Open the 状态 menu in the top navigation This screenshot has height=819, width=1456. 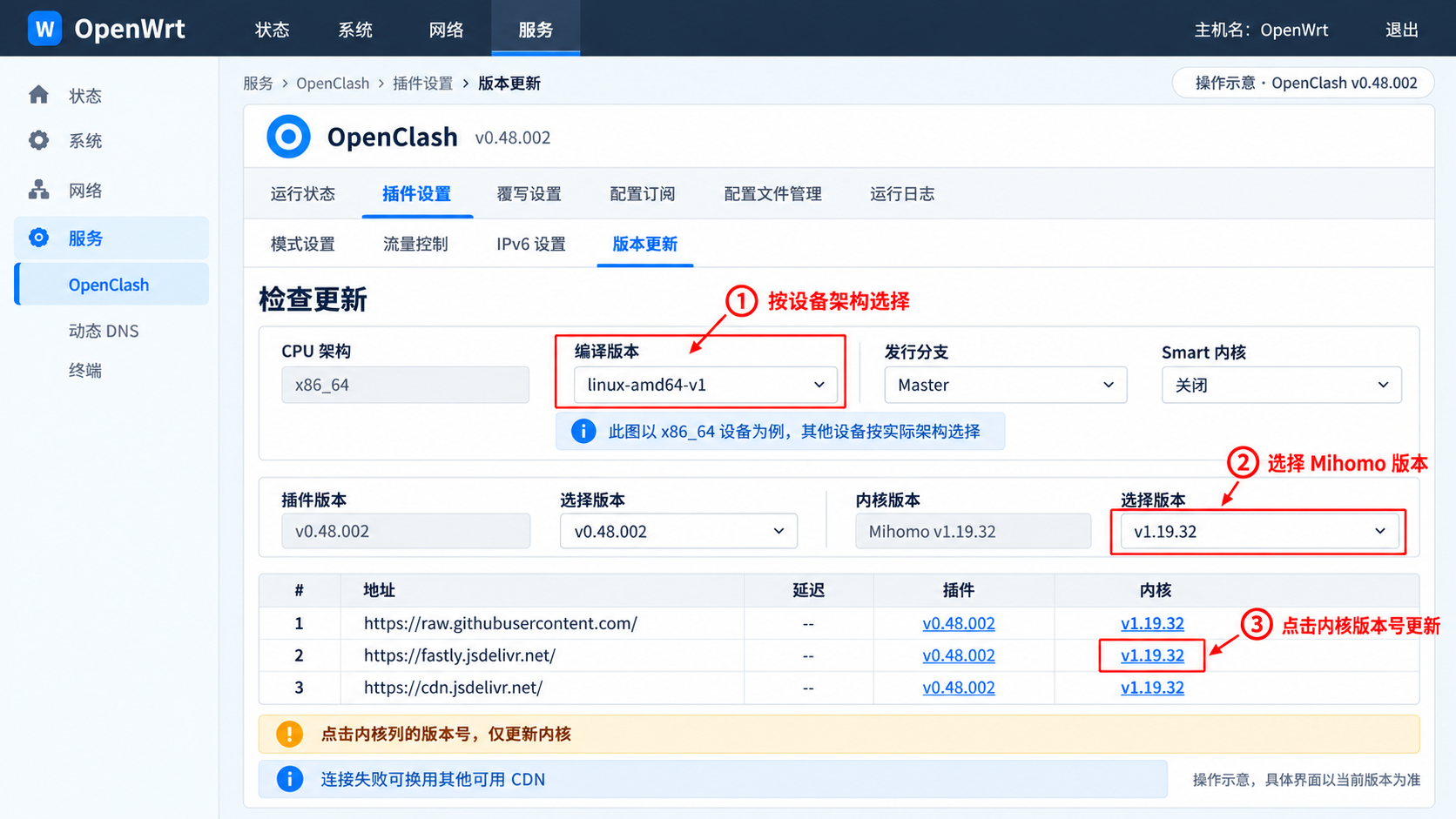(272, 30)
